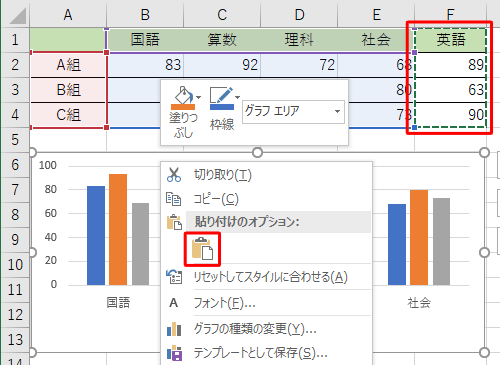
Task: Click the chart type bars icon
Action: (x=174, y=329)
